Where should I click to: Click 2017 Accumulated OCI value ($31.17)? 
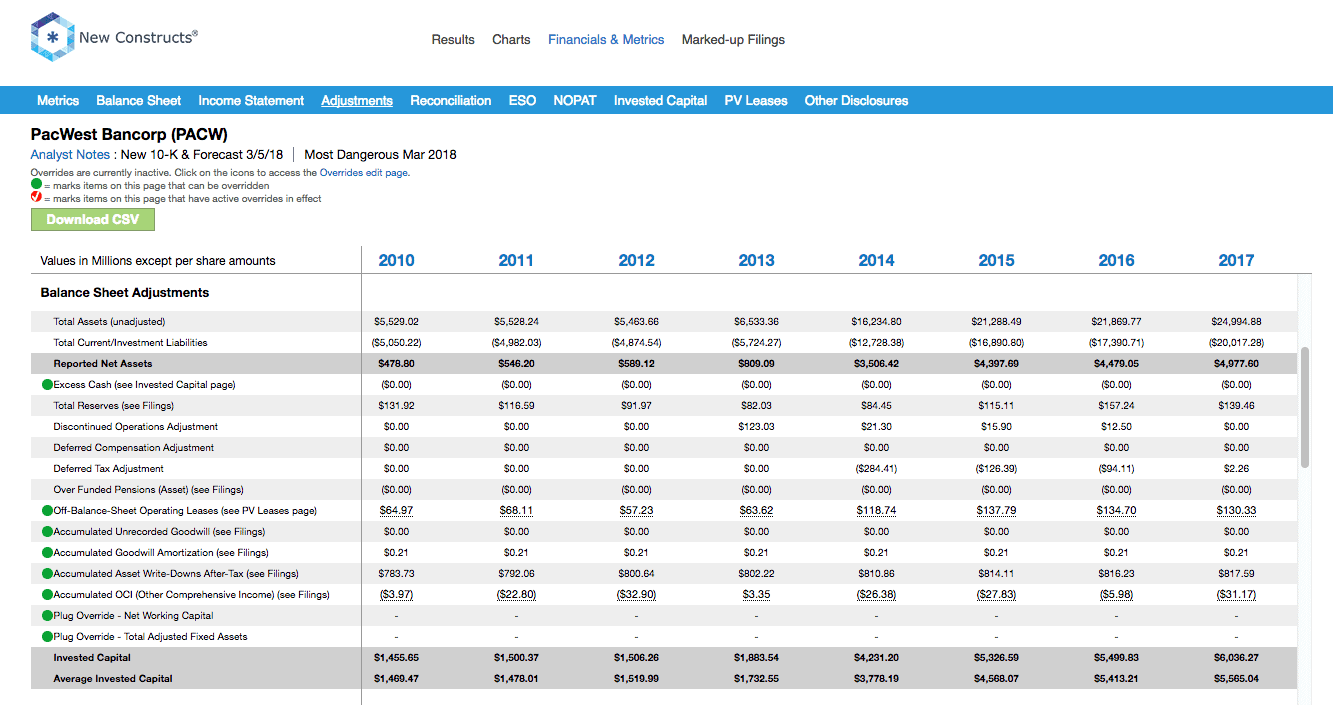1236,595
